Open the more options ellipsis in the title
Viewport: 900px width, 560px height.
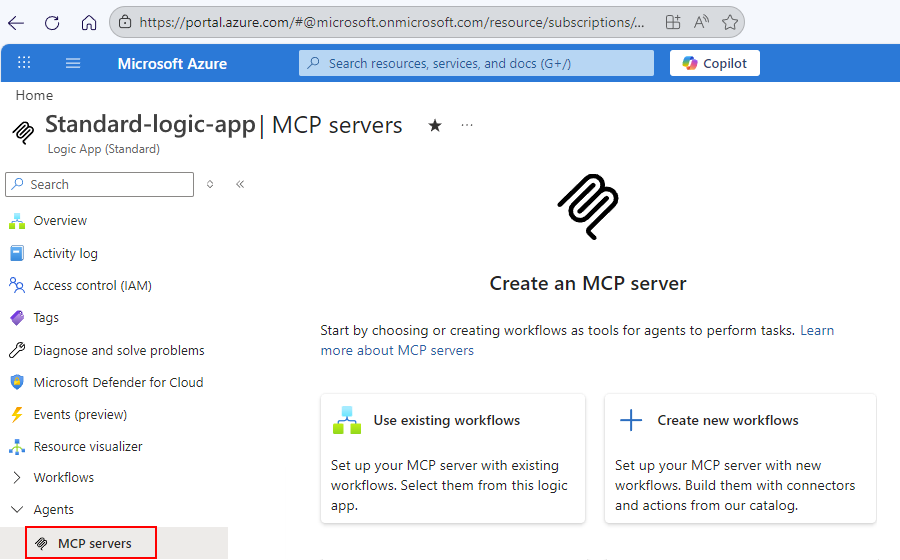pos(467,125)
